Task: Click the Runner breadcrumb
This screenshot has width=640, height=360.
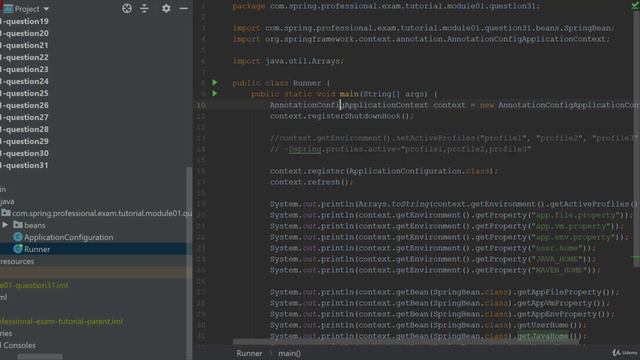Action: 249,353
